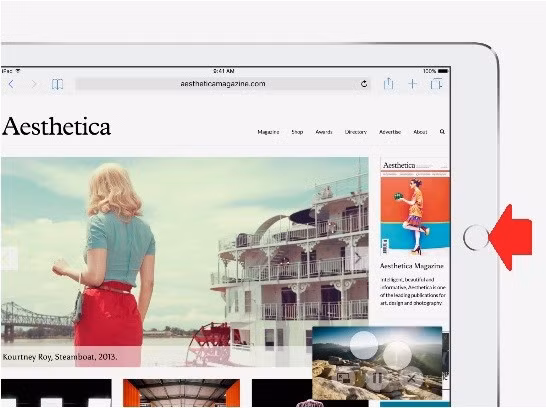Reload the page with the refresh icon

[x=364, y=84]
